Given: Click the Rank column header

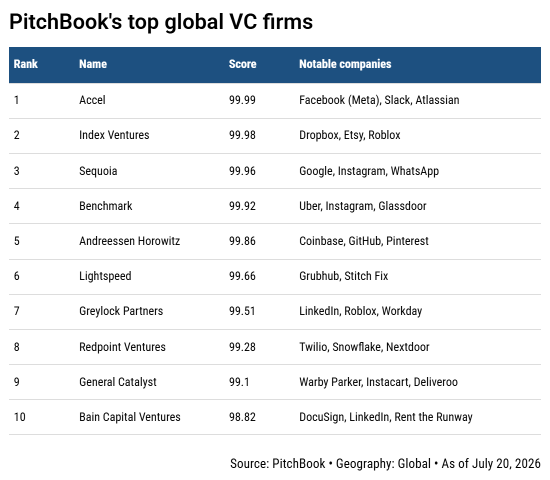Looking at the screenshot, I should click(26, 64).
